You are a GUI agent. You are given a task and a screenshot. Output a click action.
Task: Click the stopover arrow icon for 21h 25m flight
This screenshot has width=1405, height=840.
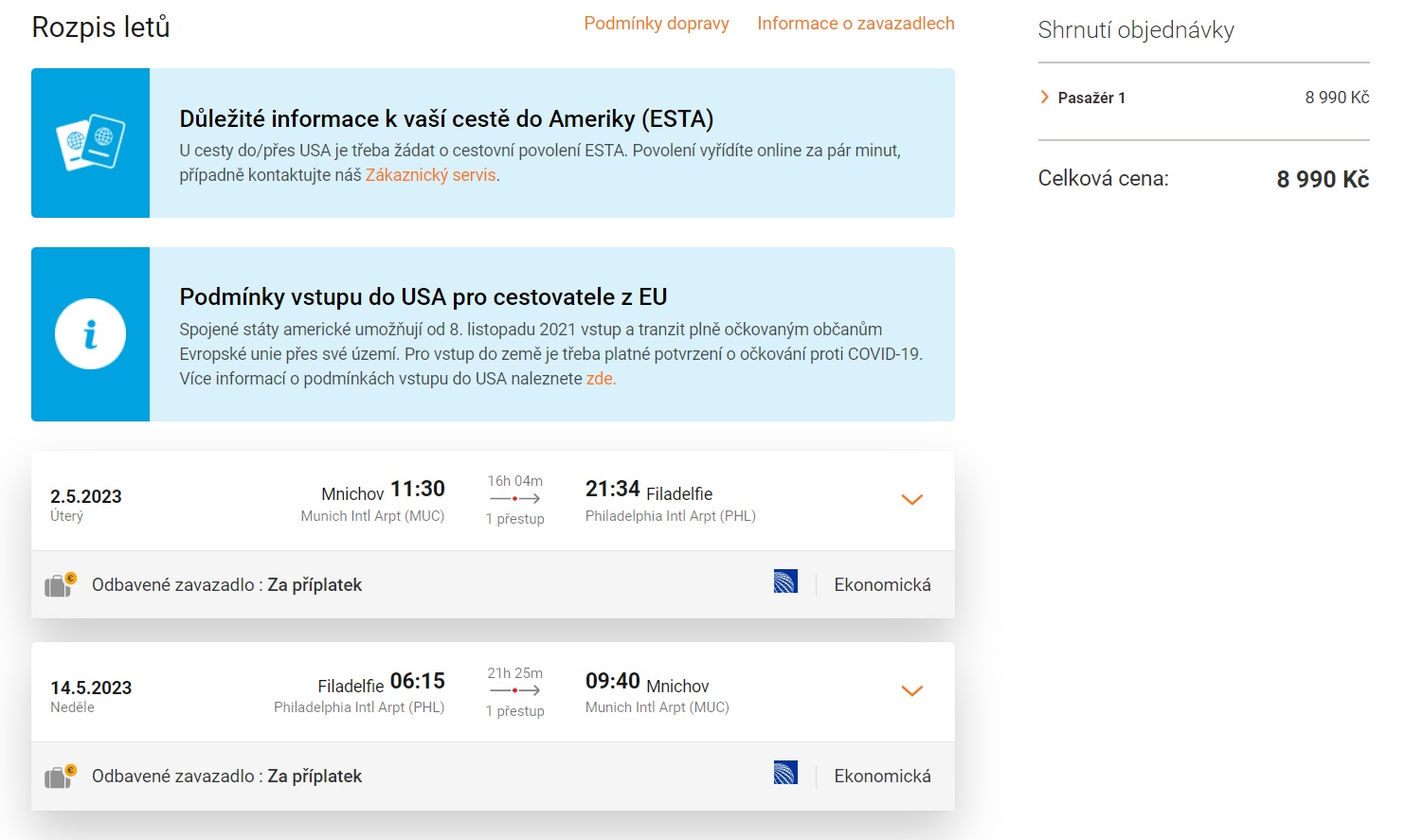pos(514,690)
